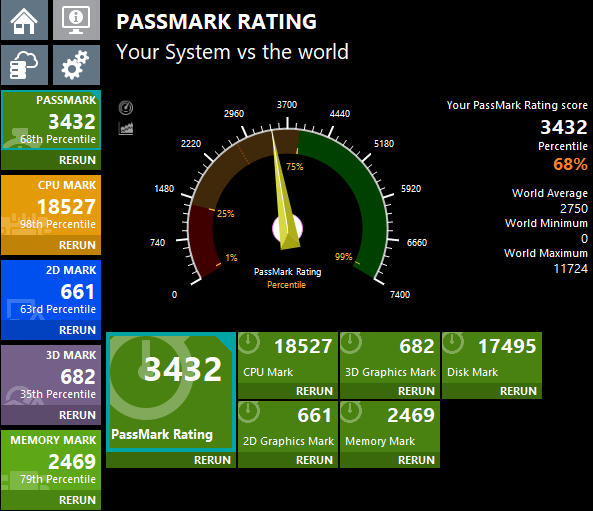The image size is (593, 511).
Task: Click the 75% gauge percentile marker
Action: tap(295, 167)
